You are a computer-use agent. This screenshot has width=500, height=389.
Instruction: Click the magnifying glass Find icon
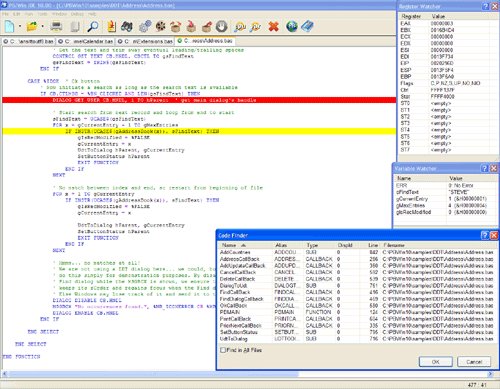click(x=93, y=26)
